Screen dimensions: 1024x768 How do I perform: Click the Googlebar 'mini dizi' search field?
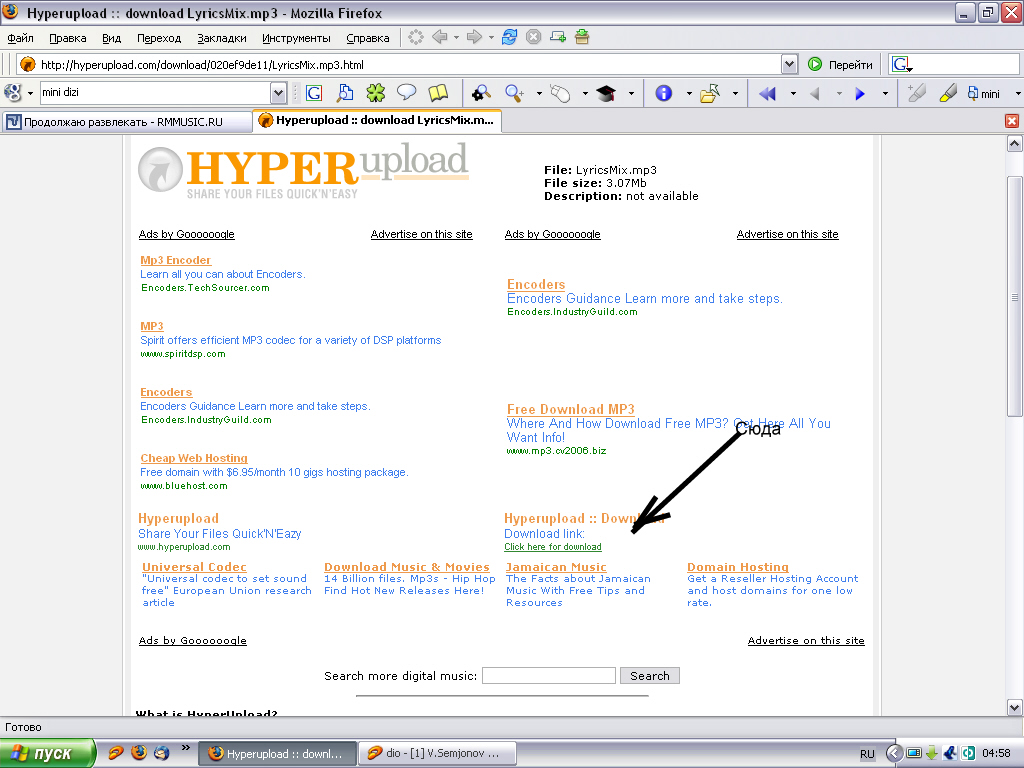(x=155, y=93)
